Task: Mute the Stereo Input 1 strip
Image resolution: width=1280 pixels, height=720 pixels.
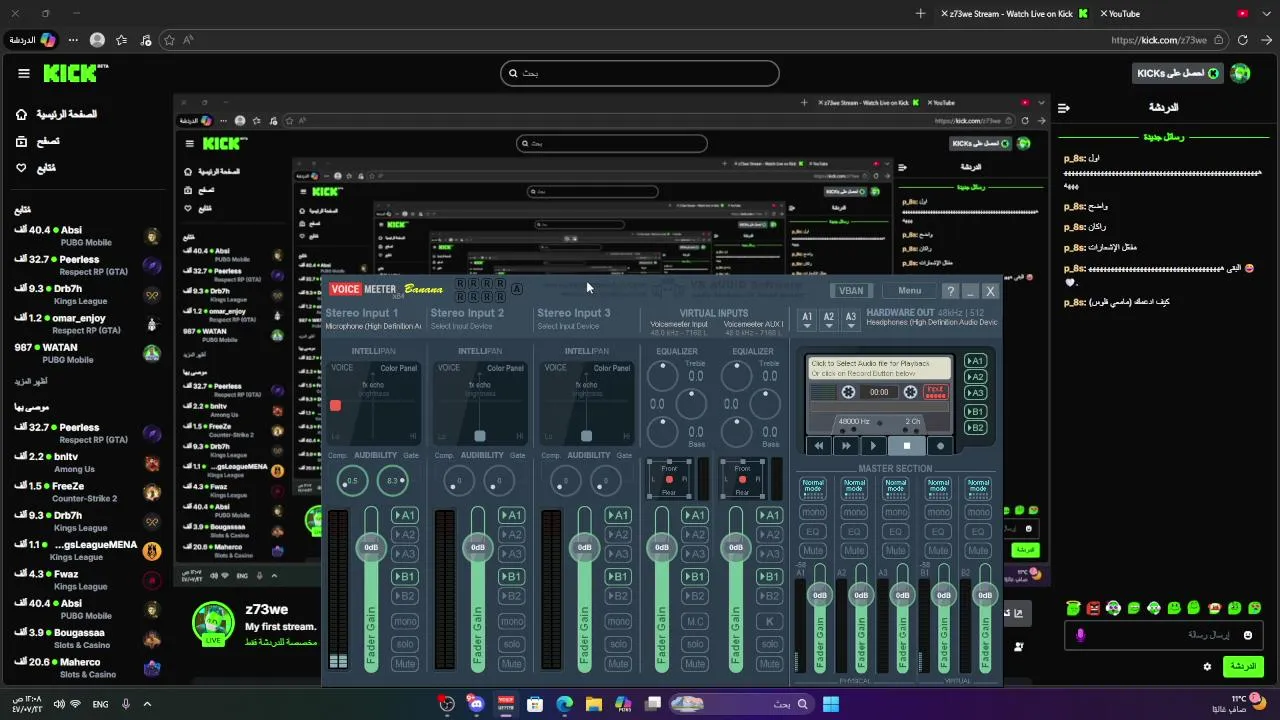Action: 404,664
